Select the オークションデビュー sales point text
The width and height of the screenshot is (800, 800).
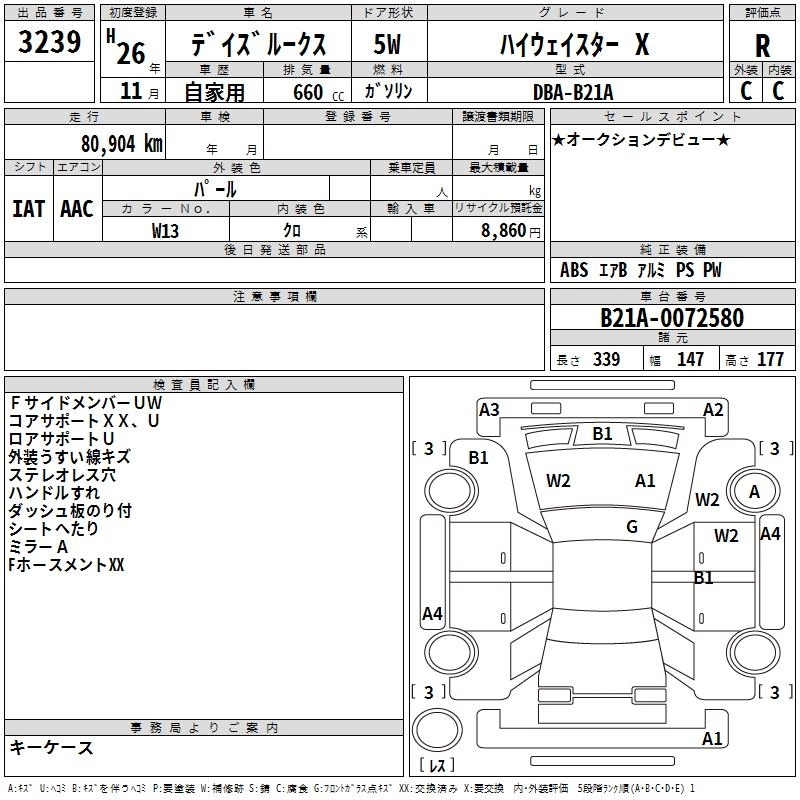coord(640,140)
